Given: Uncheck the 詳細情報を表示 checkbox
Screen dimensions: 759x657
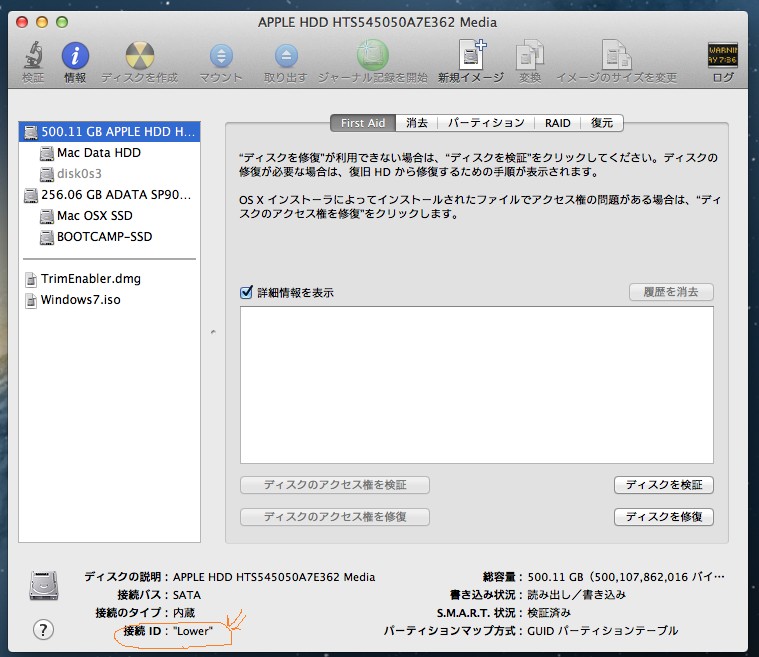Looking at the screenshot, I should pyautogui.click(x=246, y=292).
